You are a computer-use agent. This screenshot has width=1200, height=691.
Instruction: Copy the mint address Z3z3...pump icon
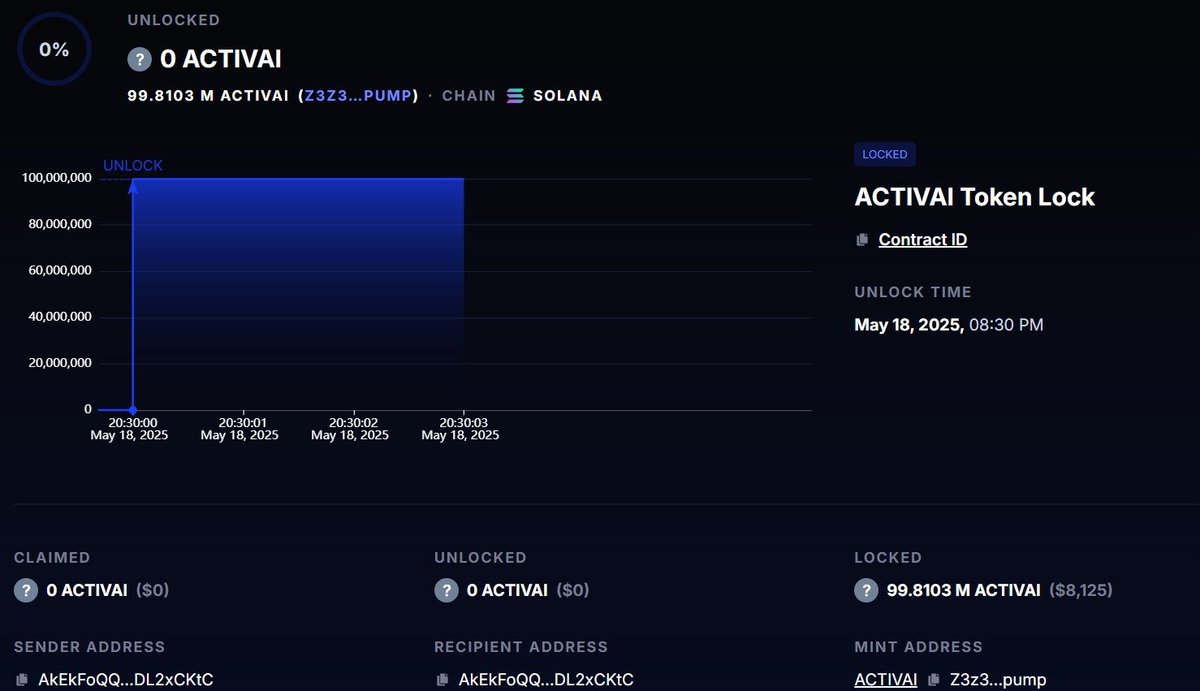tap(933, 680)
